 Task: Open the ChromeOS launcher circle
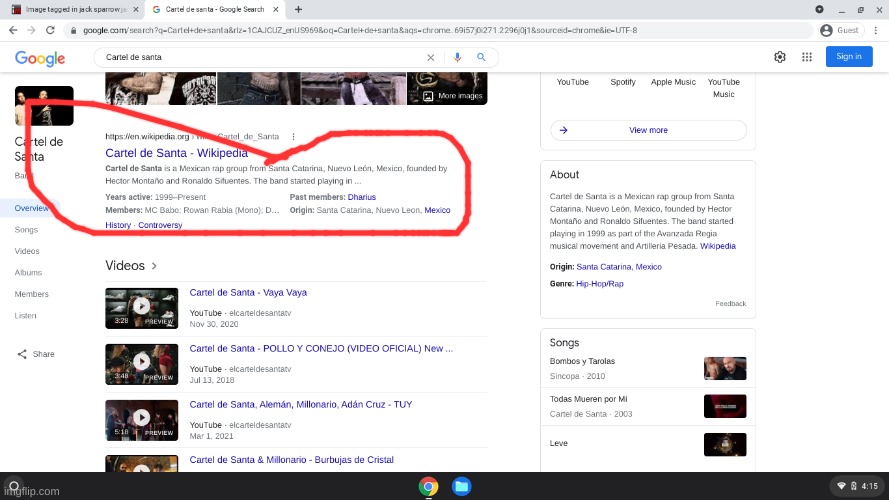14,485
